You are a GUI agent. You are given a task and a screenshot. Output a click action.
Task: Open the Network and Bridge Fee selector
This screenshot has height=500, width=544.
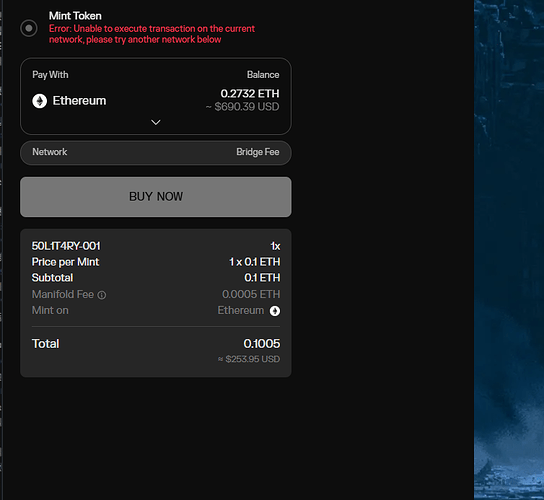156,152
